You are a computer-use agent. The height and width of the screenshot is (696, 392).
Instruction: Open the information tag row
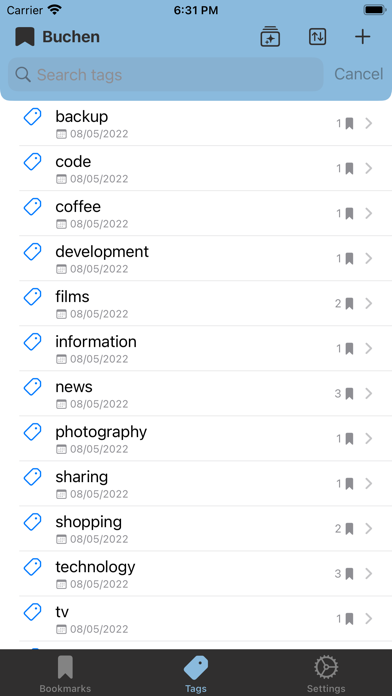206,348
